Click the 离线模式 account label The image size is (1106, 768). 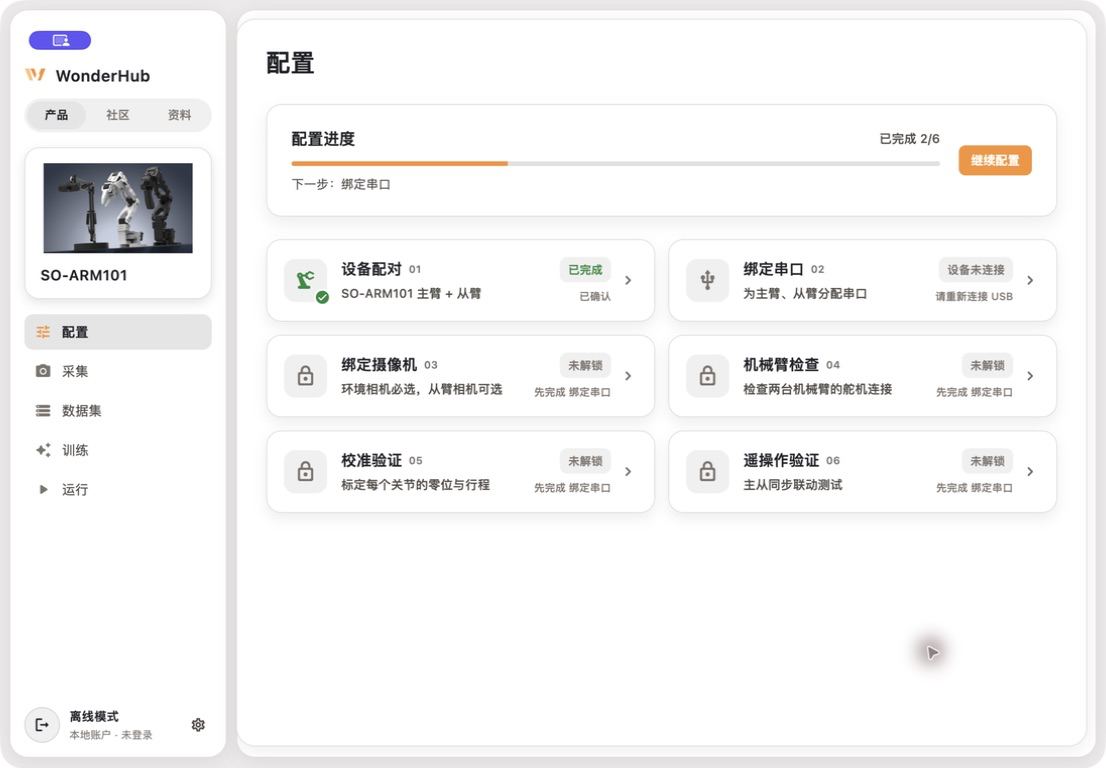(94, 717)
